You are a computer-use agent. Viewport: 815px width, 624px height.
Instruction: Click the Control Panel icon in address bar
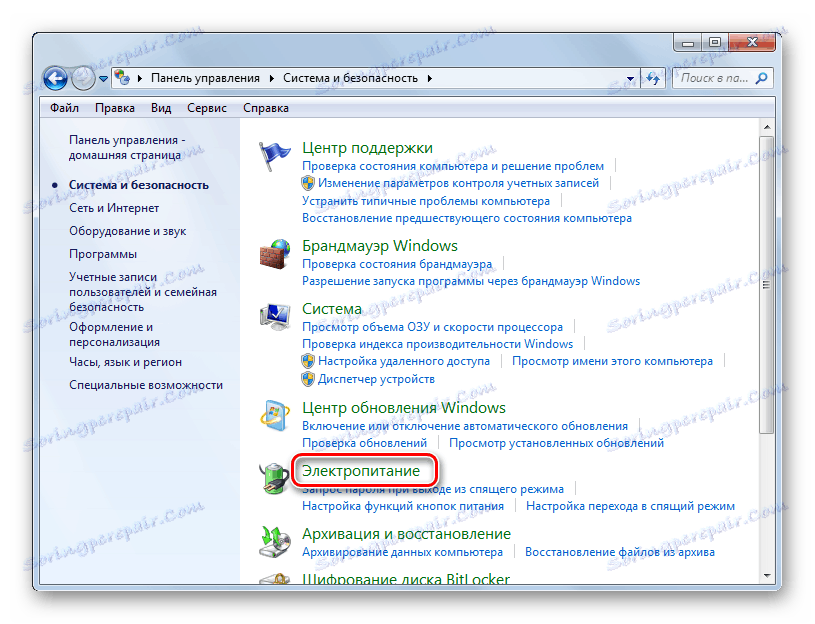(122, 78)
